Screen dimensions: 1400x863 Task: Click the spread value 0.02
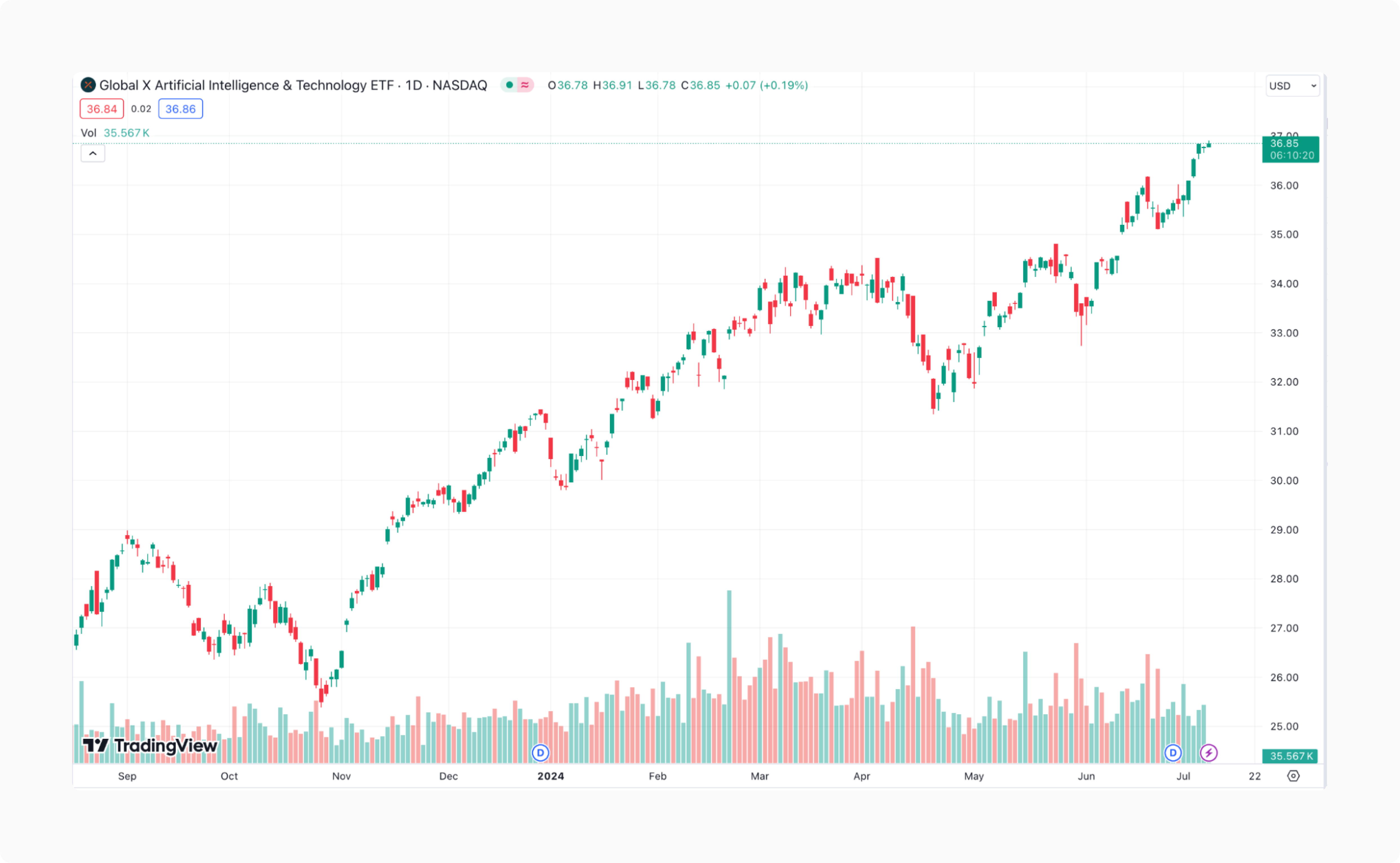pos(141,109)
